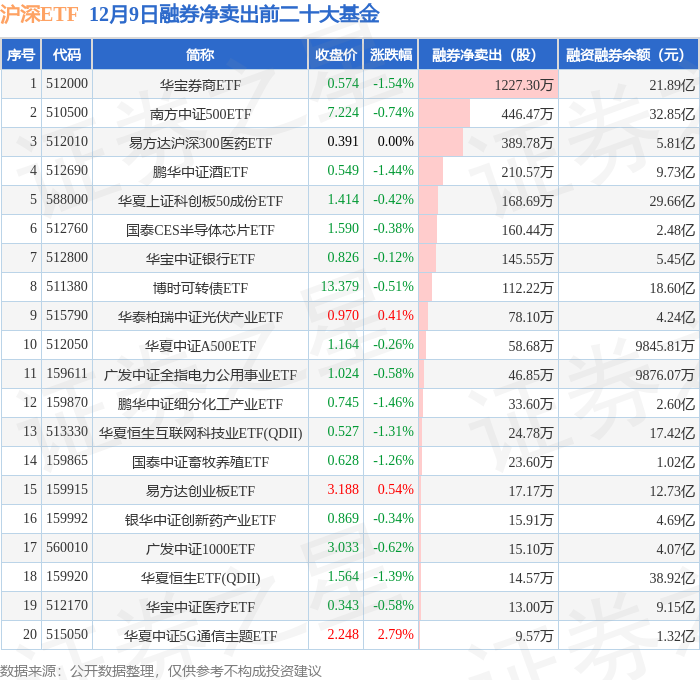Select the 沪深ETF title text
The width and height of the screenshot is (700, 680).
(39, 14)
